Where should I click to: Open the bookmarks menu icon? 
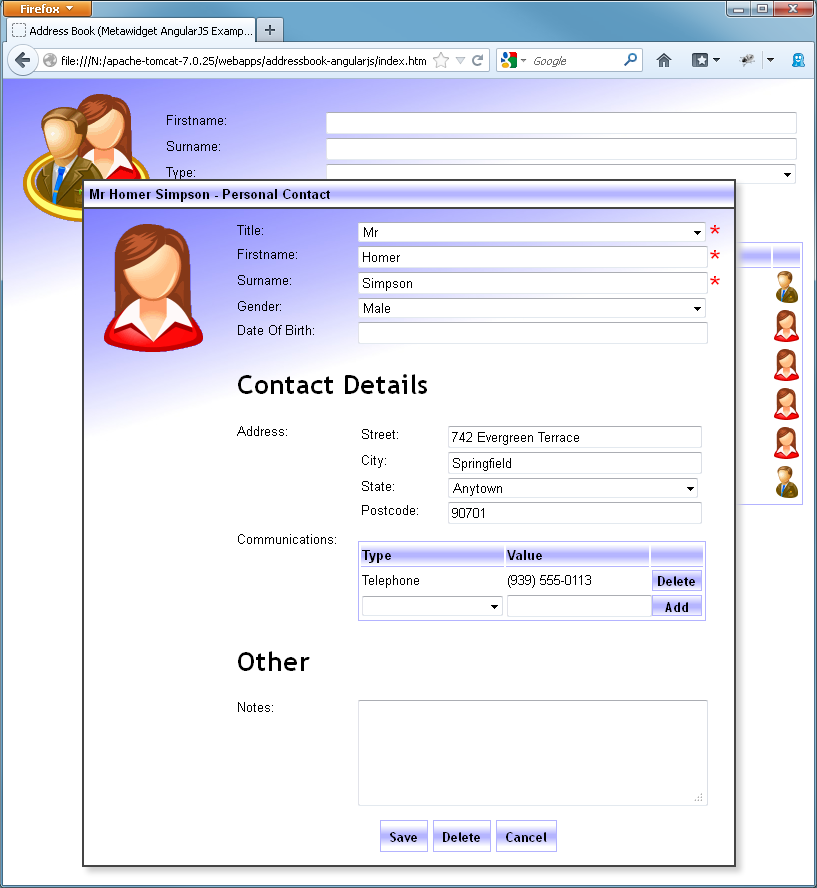700,60
